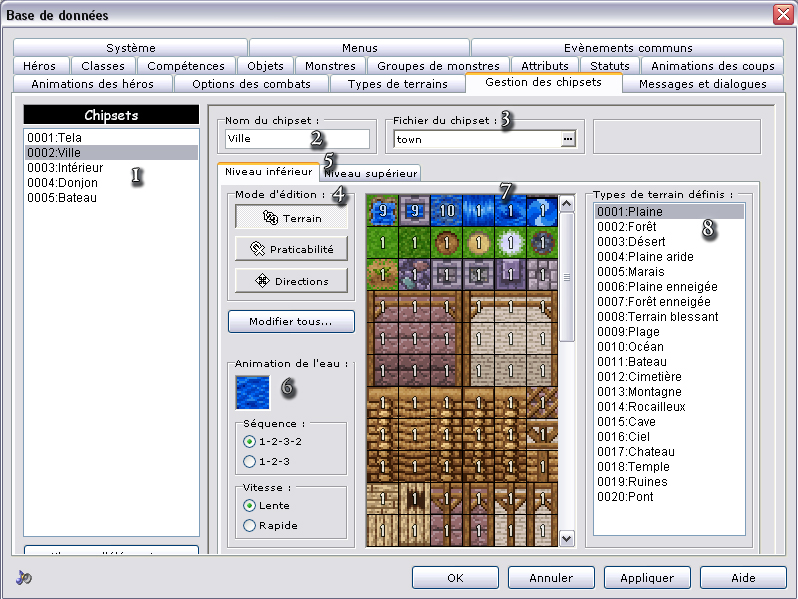Open the Types de terrains tab

click(x=397, y=84)
